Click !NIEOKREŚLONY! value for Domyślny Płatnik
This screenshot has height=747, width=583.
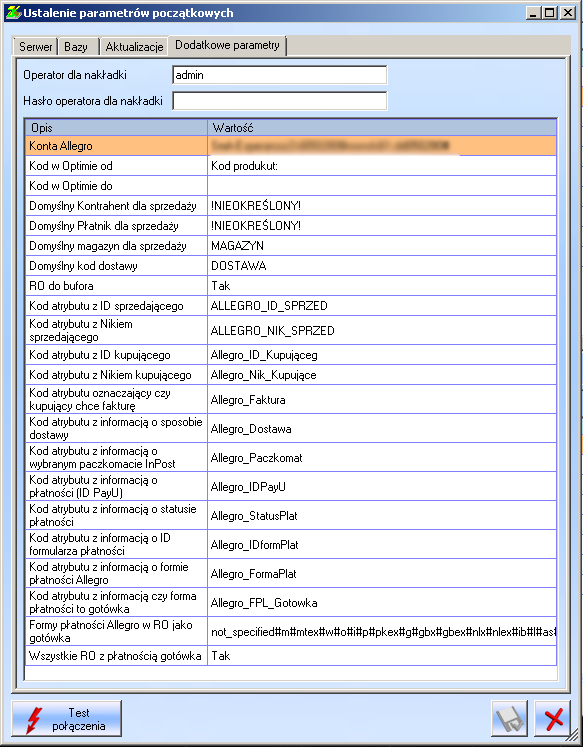382,226
